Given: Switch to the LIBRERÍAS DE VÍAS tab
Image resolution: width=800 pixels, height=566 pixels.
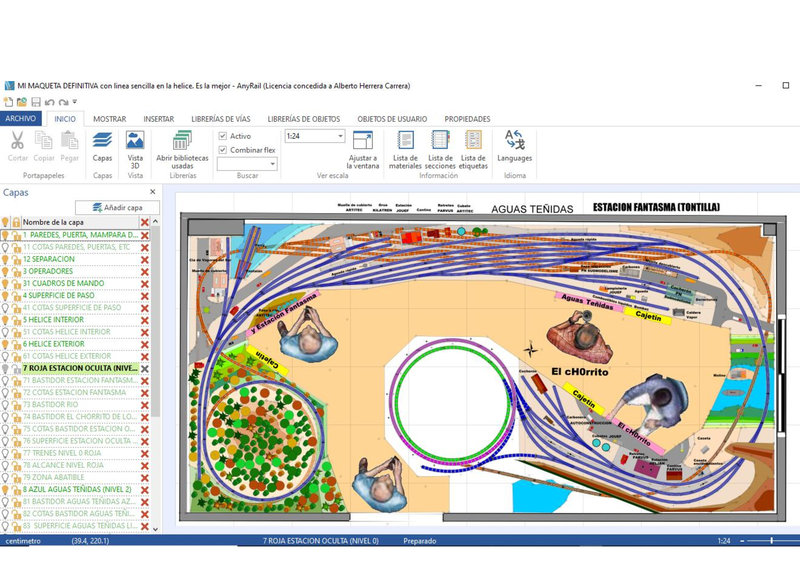Looking at the screenshot, I should click(x=221, y=119).
